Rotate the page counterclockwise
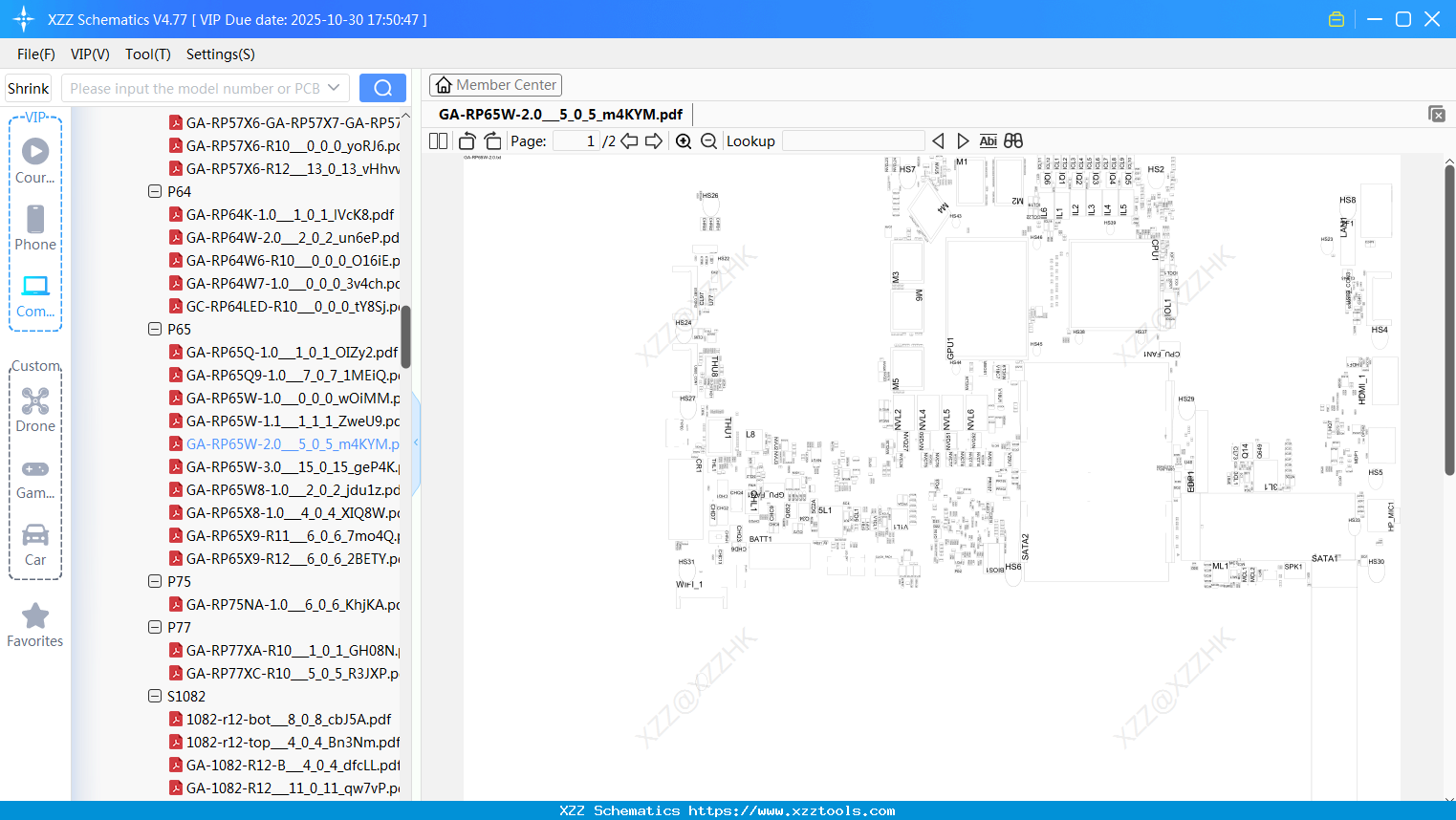 pos(467,141)
